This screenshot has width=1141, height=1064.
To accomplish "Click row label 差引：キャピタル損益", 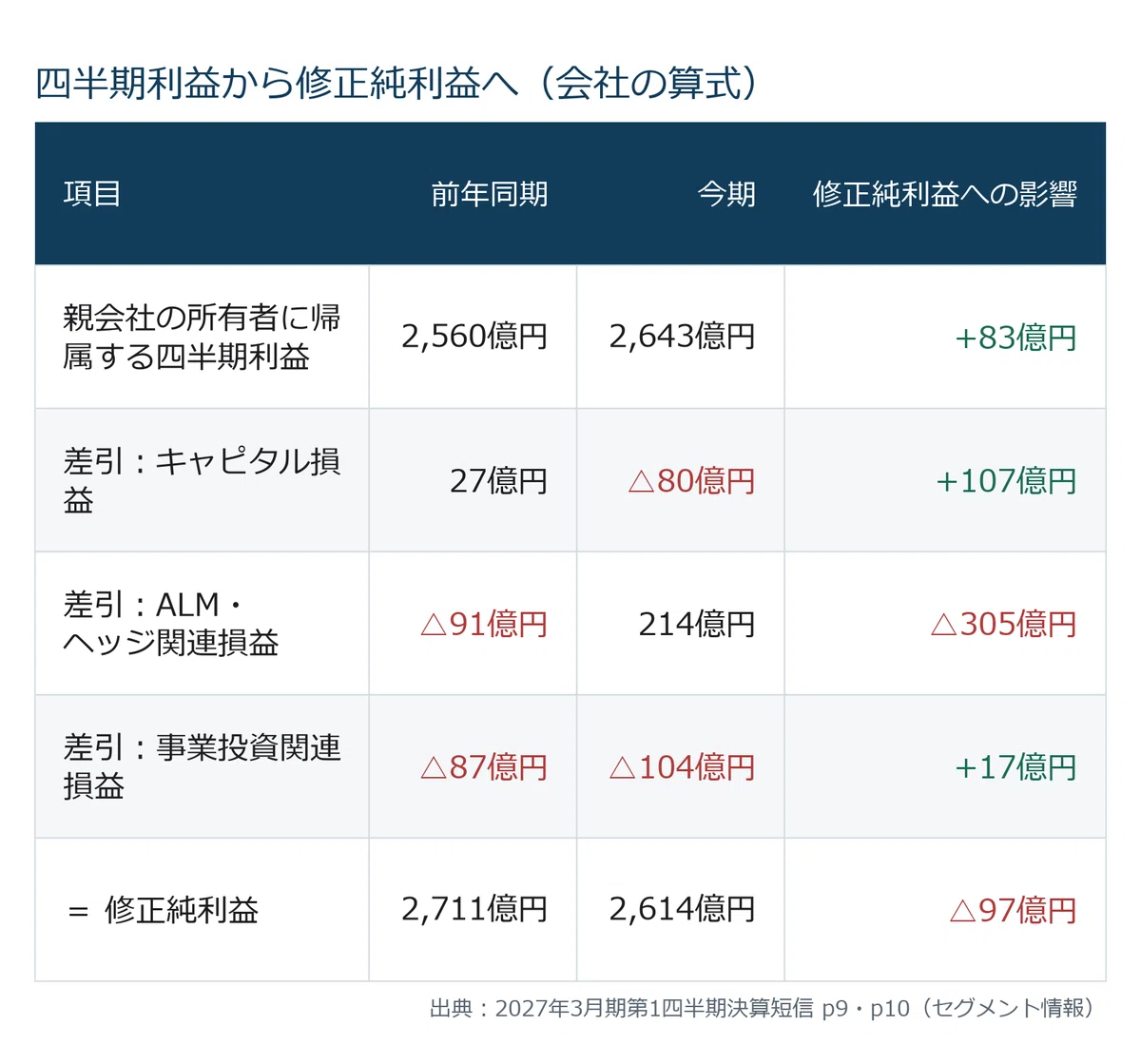I will [202, 480].
